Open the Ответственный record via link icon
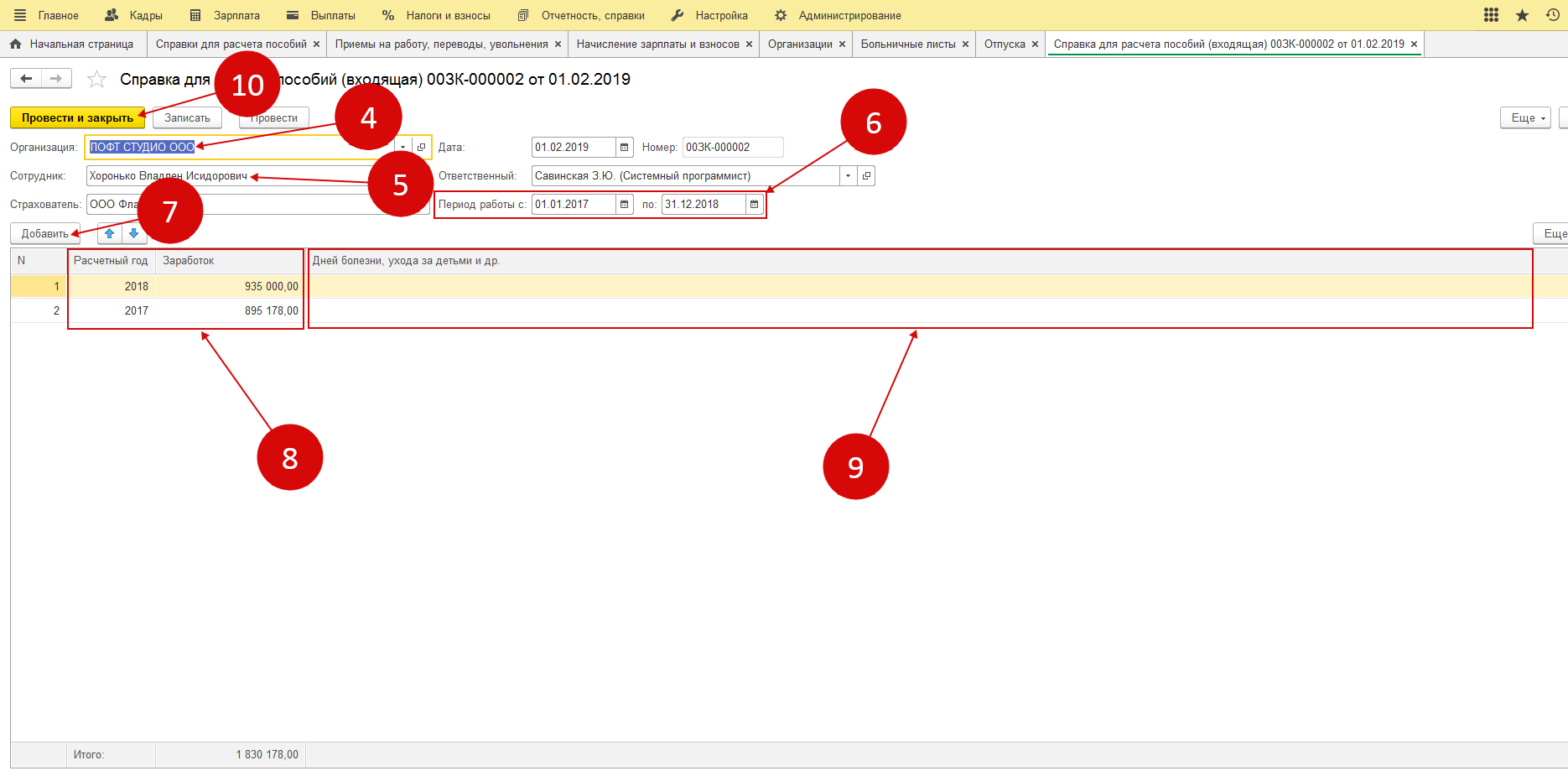This screenshot has height=776, width=1568. 866,176
